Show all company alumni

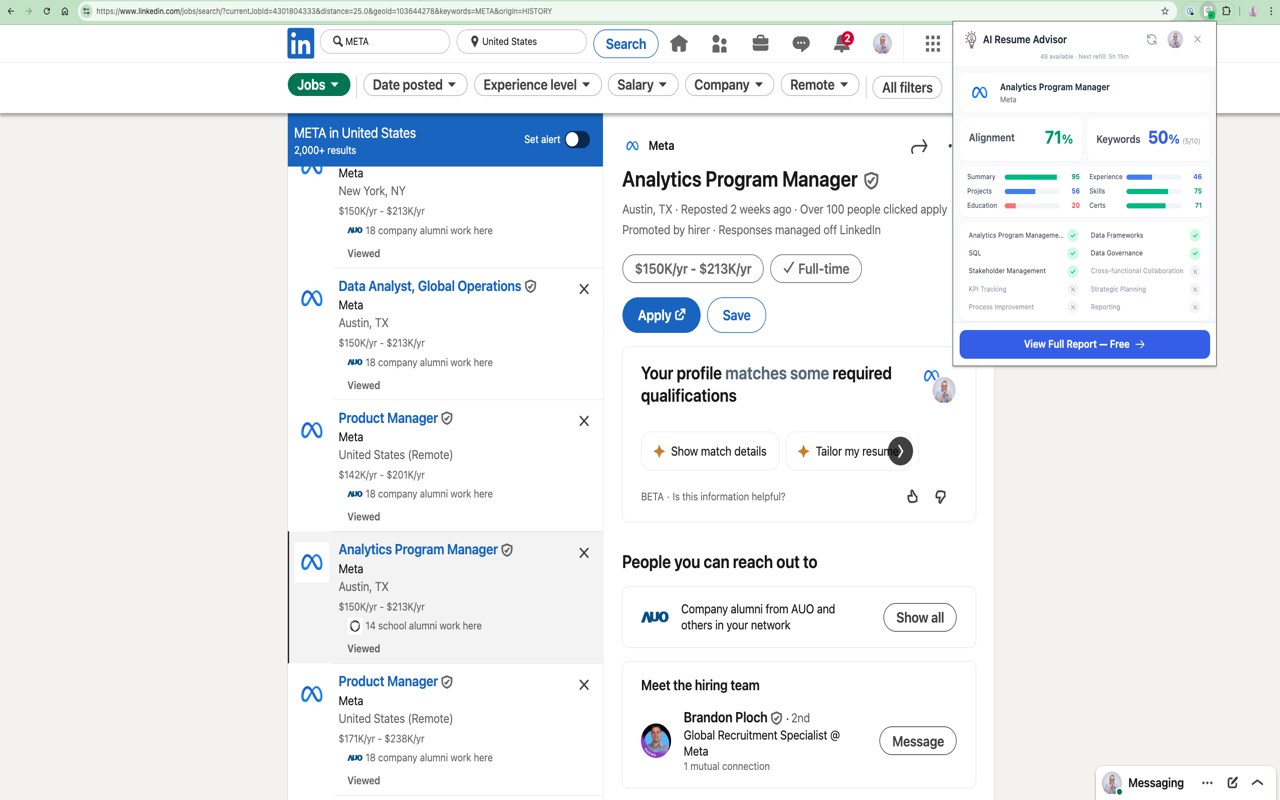pyautogui.click(x=920, y=617)
